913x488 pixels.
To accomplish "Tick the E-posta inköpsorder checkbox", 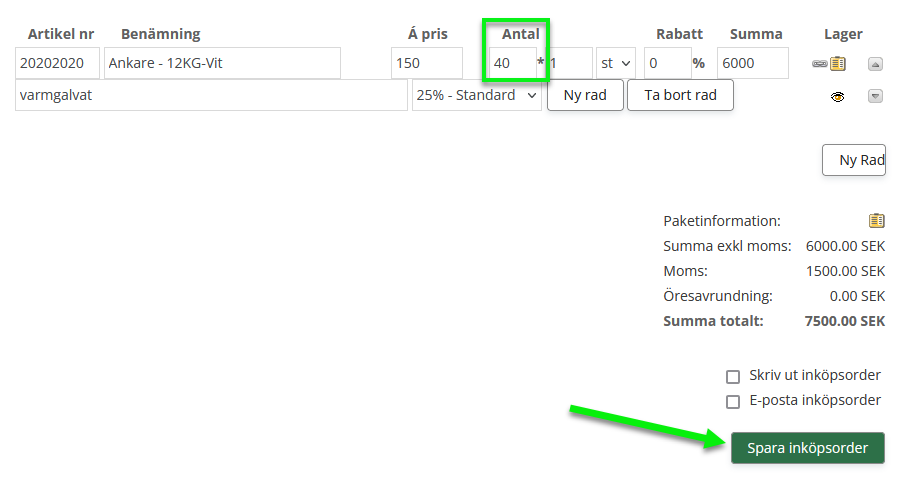I will point(733,401).
